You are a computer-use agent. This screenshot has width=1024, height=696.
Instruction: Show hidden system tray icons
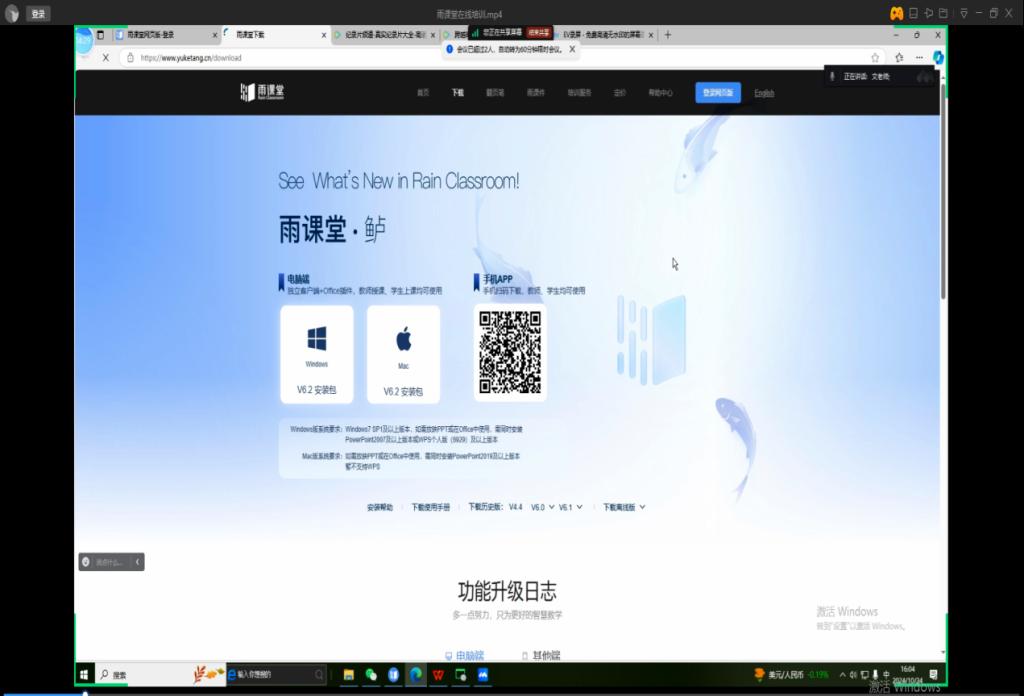[x=842, y=674]
